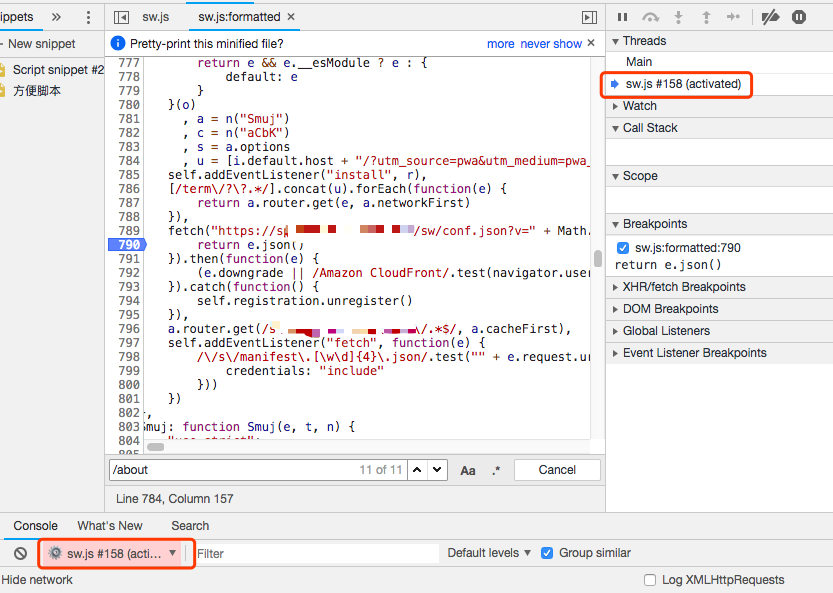
Task: Switch to the Console tab
Action: 35,525
